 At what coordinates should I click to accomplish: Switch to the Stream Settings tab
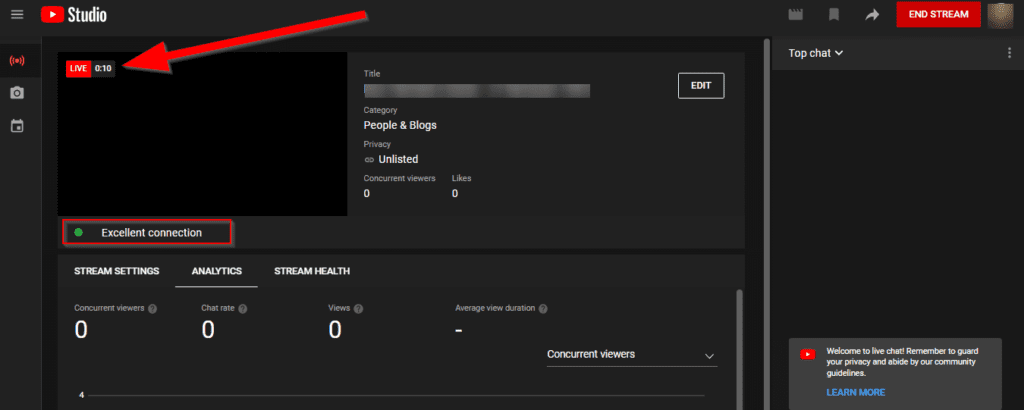point(117,271)
